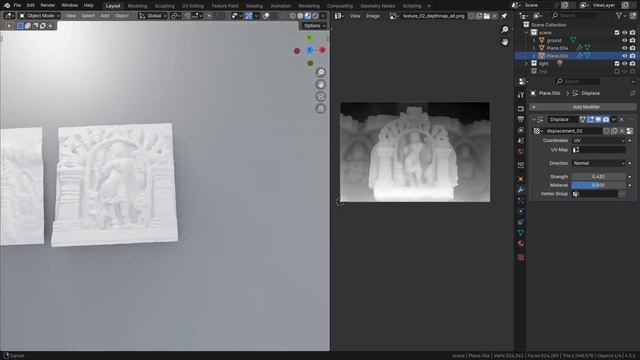This screenshot has height=360, width=640.
Task: Expand Plane.004 in outliner
Action: pyautogui.click(x=534, y=48)
